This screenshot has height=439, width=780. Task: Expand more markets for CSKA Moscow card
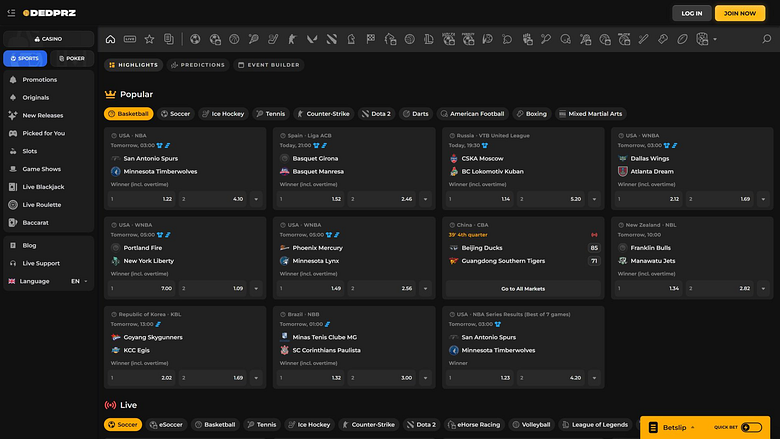(x=594, y=199)
